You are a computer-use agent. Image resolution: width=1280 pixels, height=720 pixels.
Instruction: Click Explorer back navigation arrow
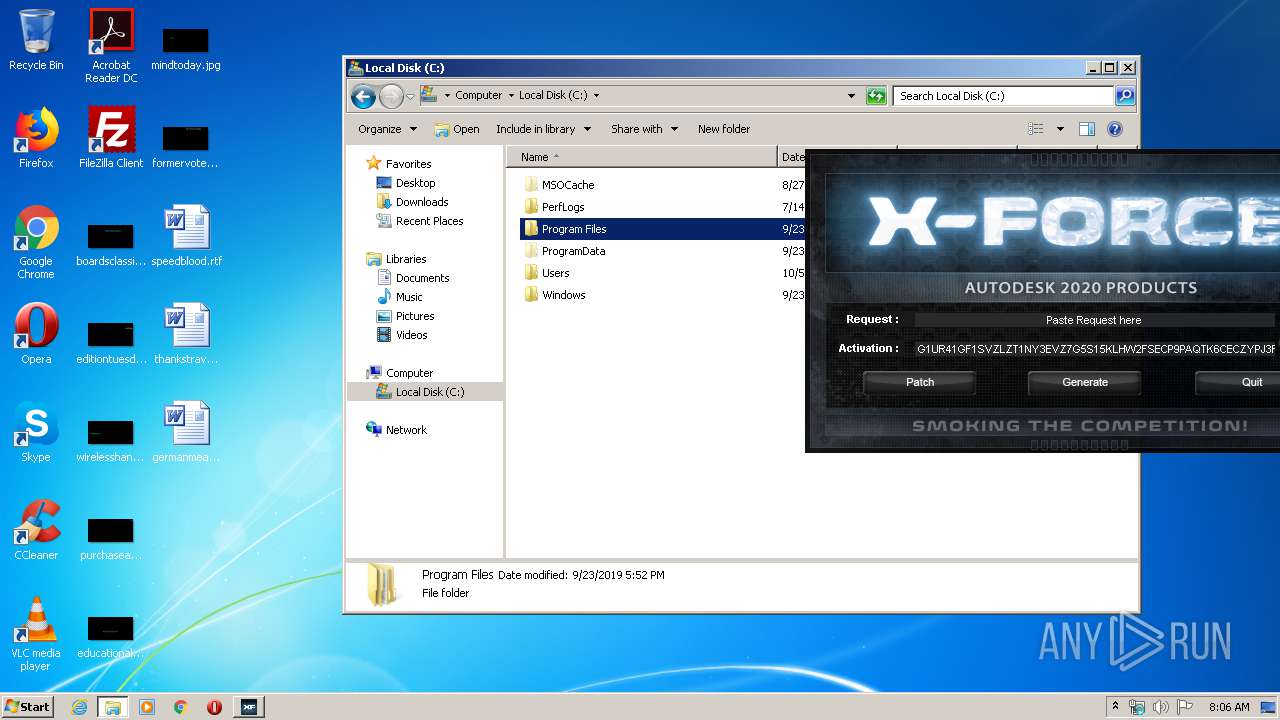(363, 96)
